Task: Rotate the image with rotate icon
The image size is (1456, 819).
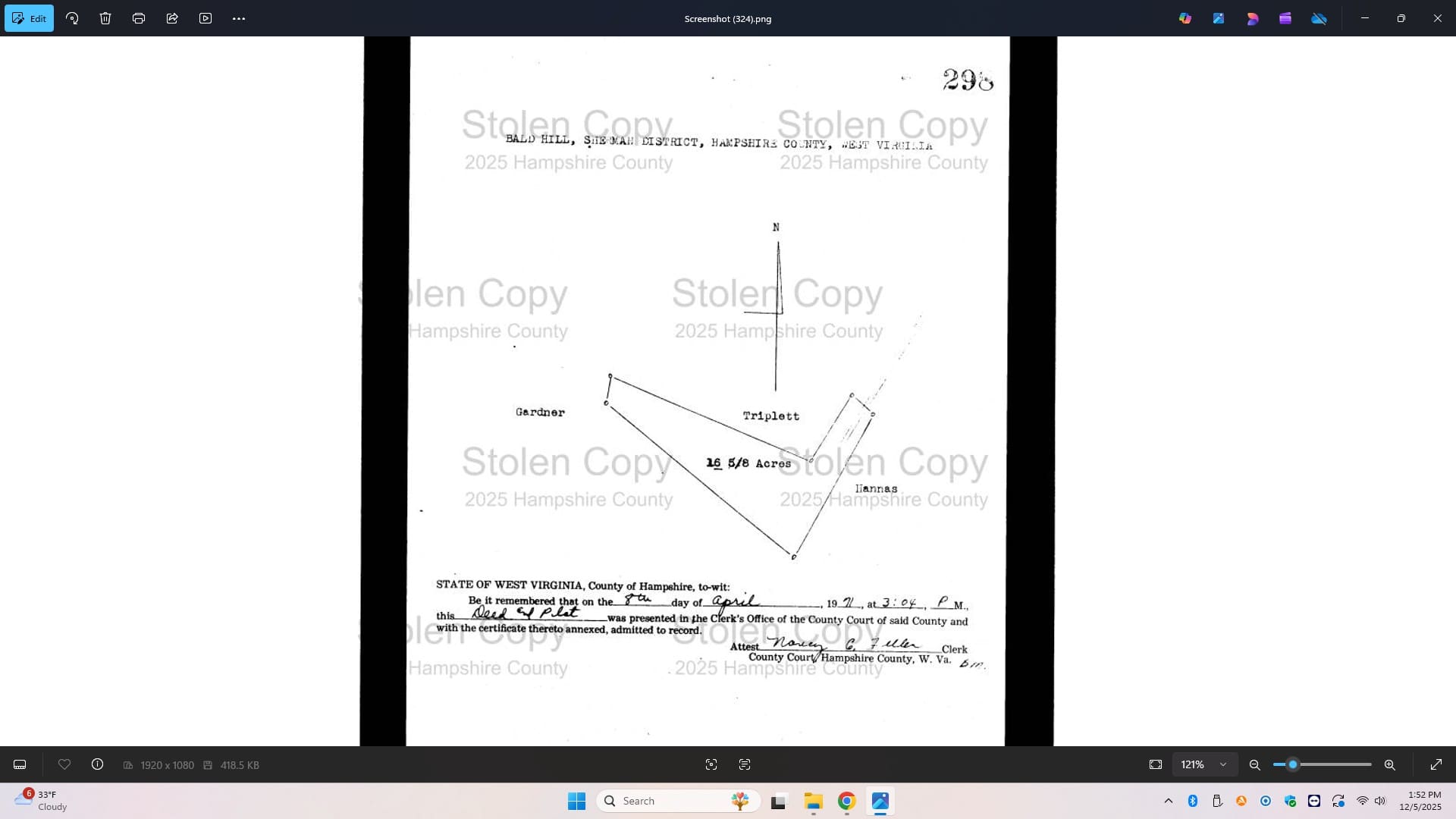Action: coord(72,18)
